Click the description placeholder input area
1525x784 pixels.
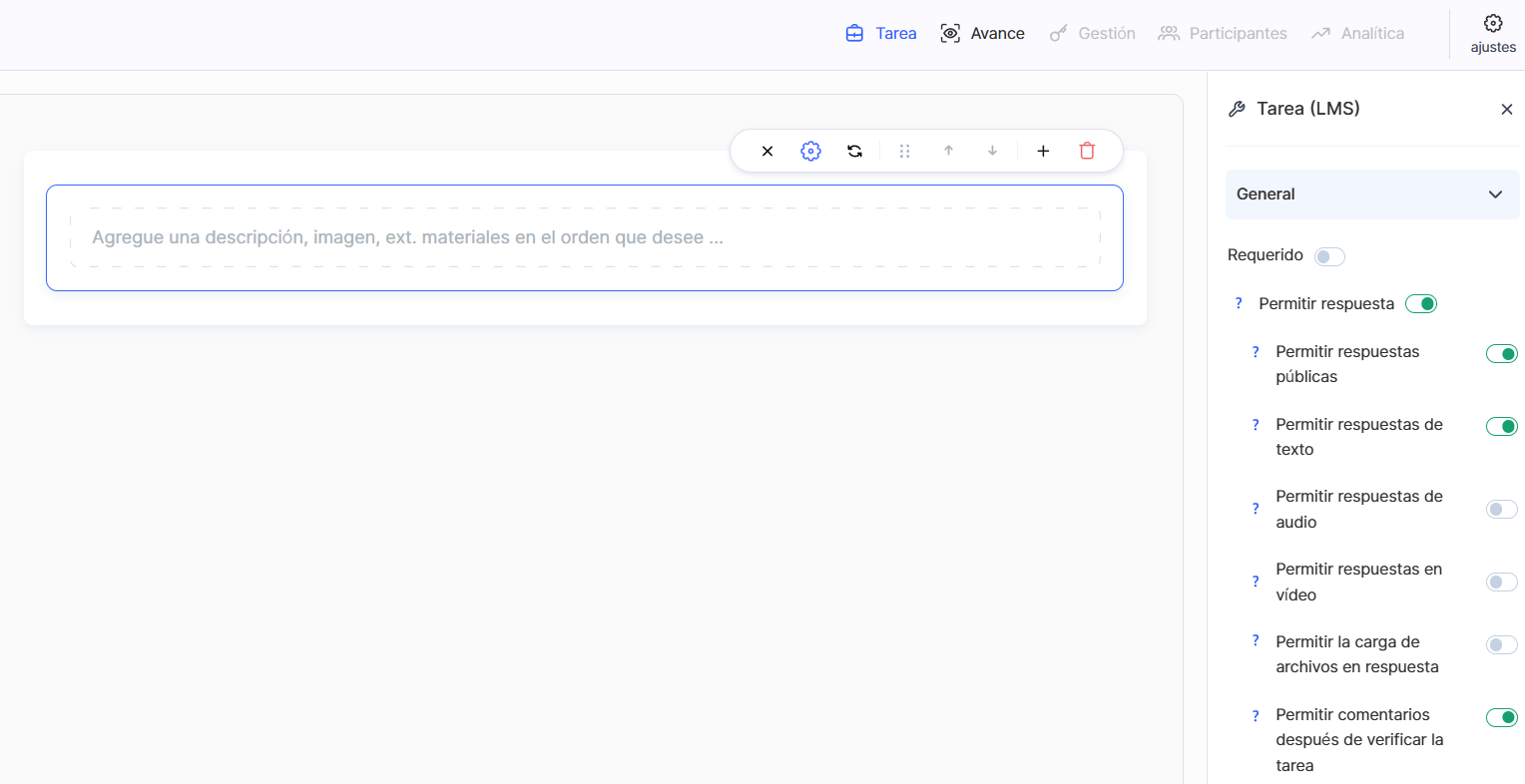[x=585, y=237]
